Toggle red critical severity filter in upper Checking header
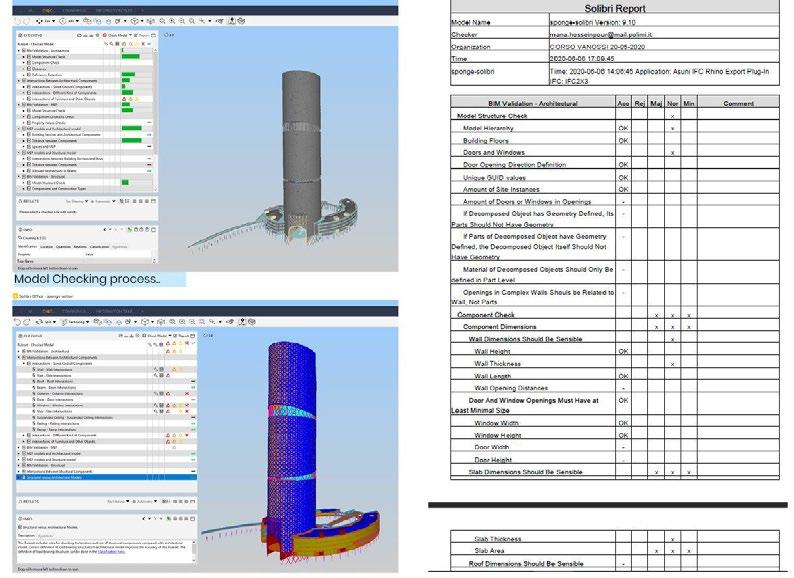This screenshot has height=578, width=794. [x=124, y=44]
